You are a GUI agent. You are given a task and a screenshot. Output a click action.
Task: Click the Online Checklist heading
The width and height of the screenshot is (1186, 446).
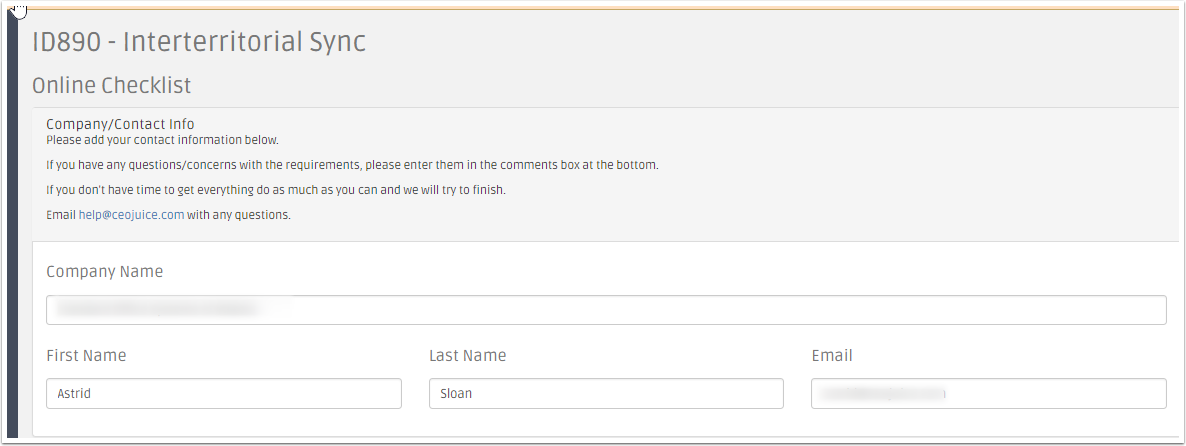click(111, 85)
